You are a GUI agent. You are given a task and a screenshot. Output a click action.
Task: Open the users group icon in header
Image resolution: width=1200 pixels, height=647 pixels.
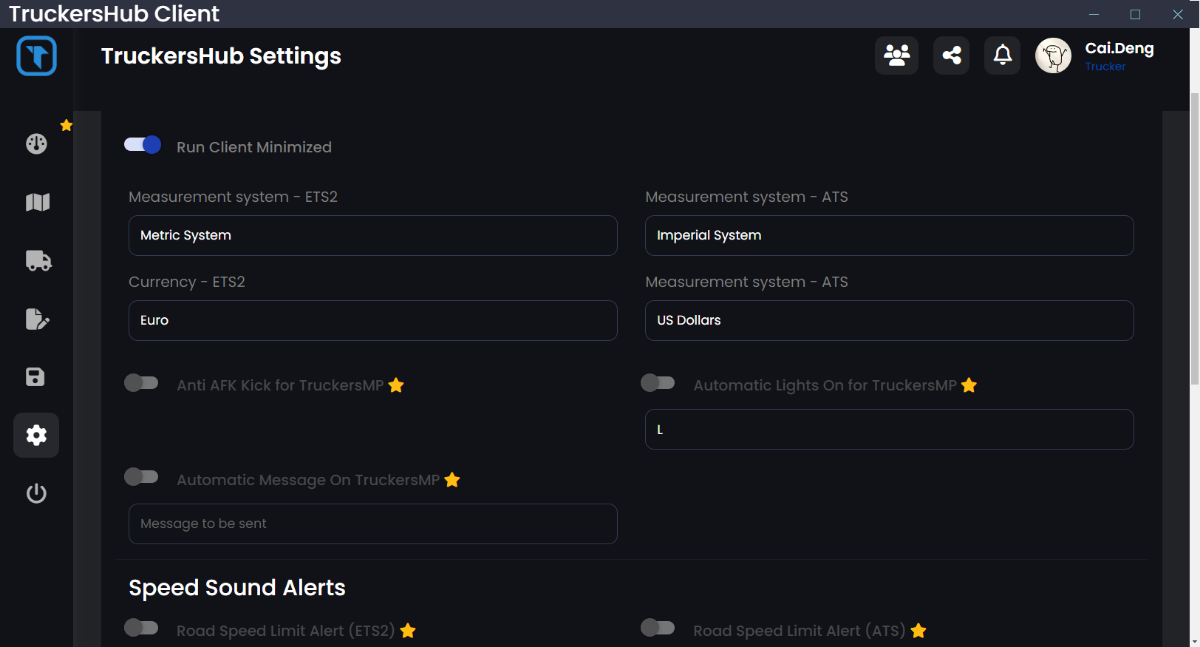897,56
